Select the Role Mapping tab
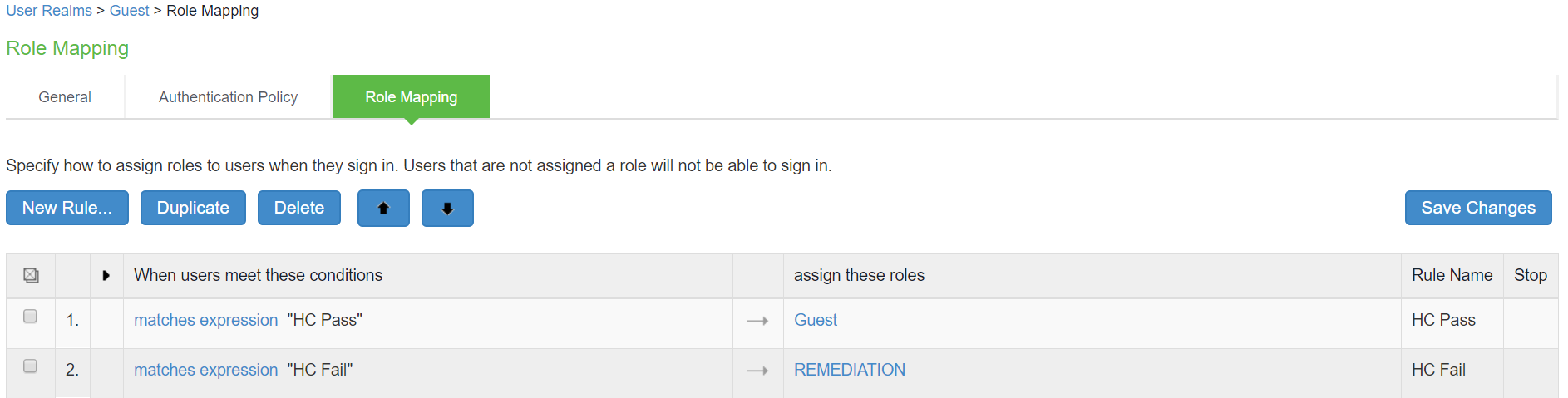The width and height of the screenshot is (1568, 398). (x=411, y=97)
